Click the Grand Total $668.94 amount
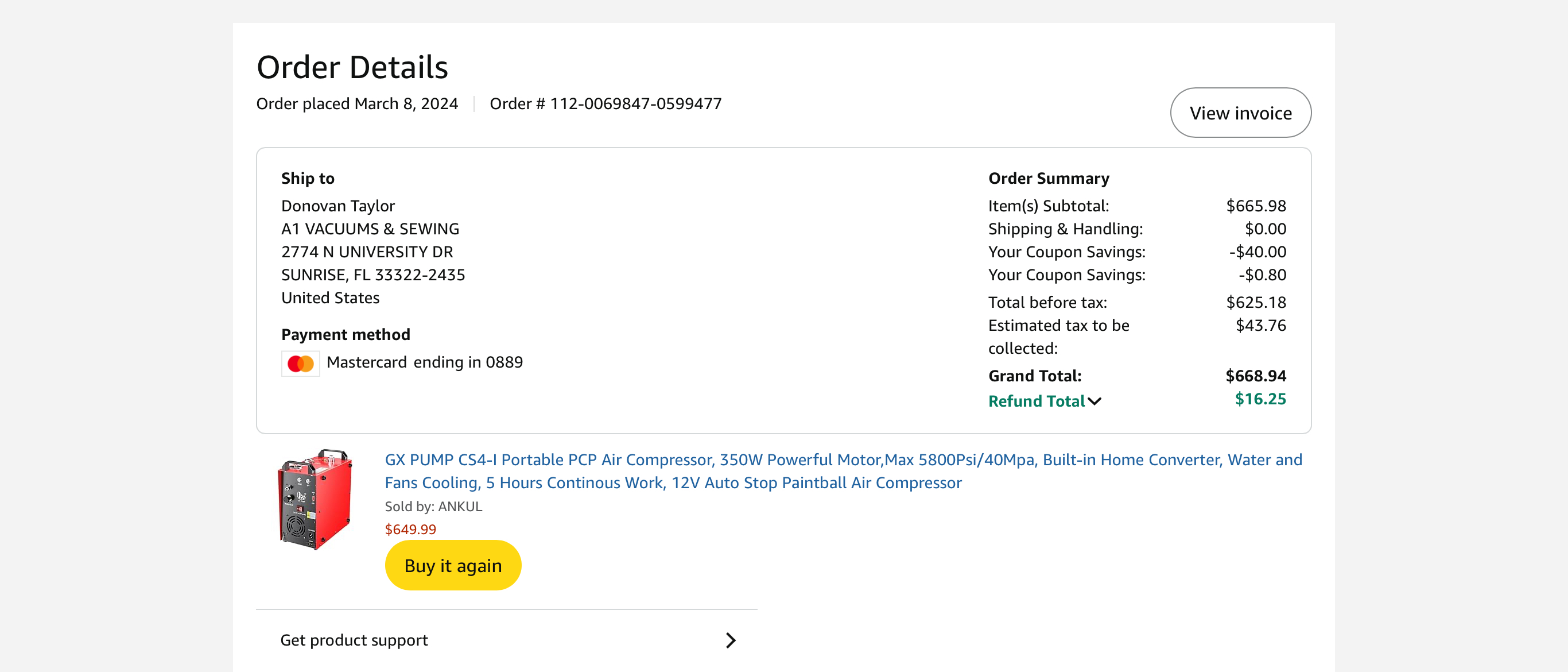 (x=1255, y=375)
